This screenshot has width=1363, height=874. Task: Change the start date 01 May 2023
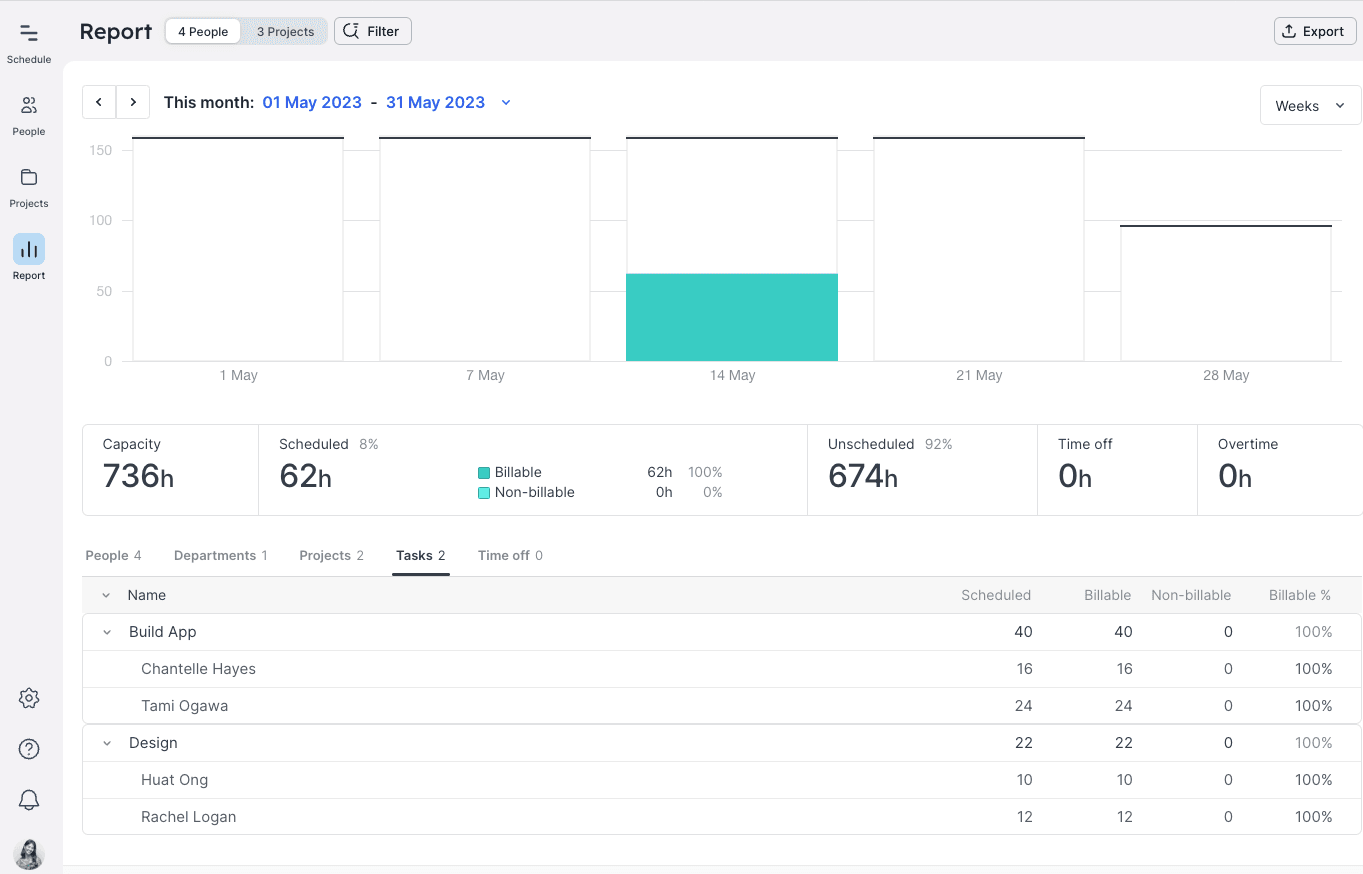point(312,102)
